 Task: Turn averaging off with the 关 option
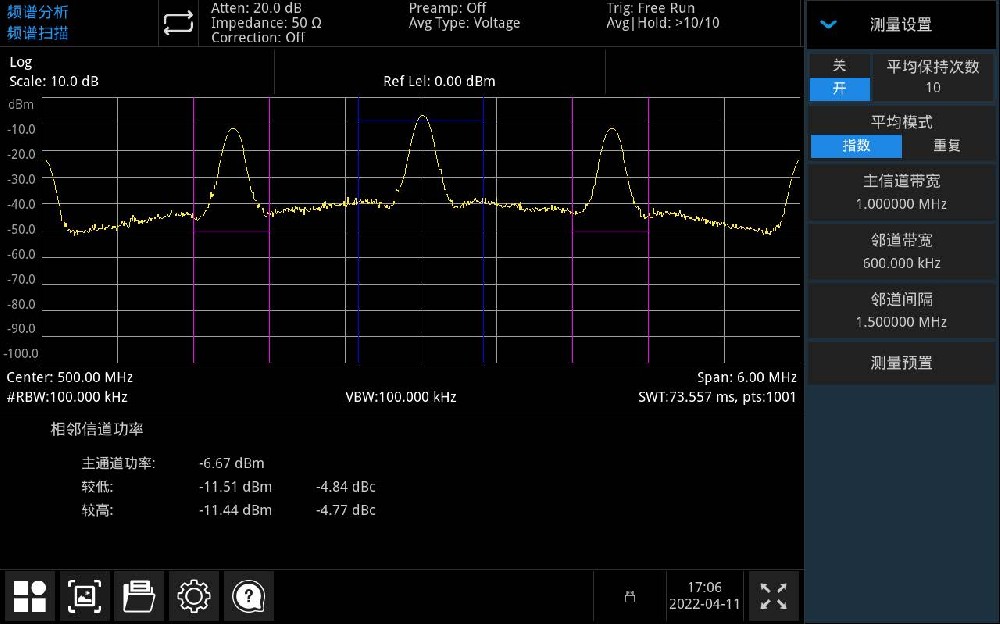tap(839, 65)
